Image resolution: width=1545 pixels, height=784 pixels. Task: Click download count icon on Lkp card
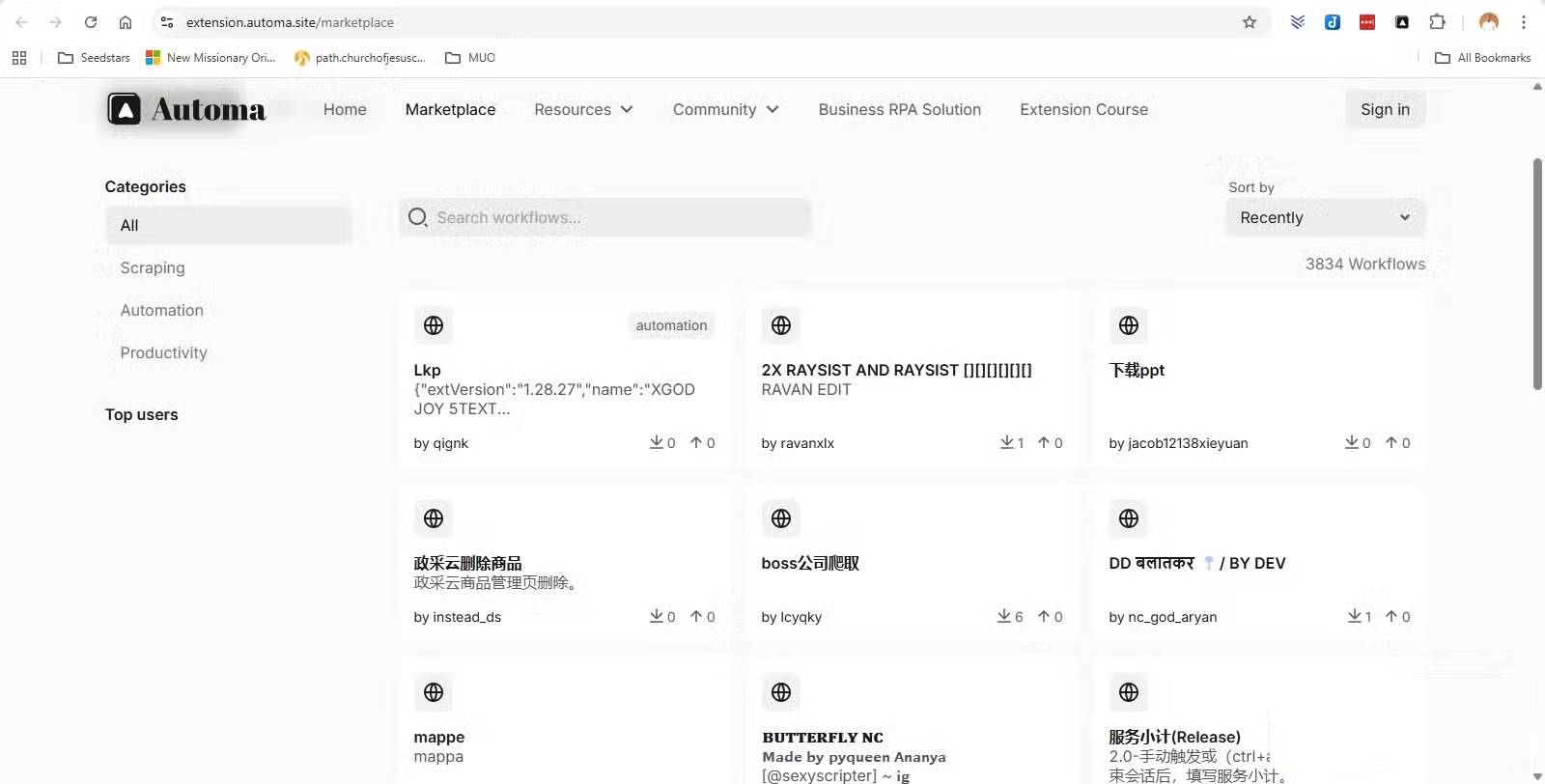(x=657, y=442)
